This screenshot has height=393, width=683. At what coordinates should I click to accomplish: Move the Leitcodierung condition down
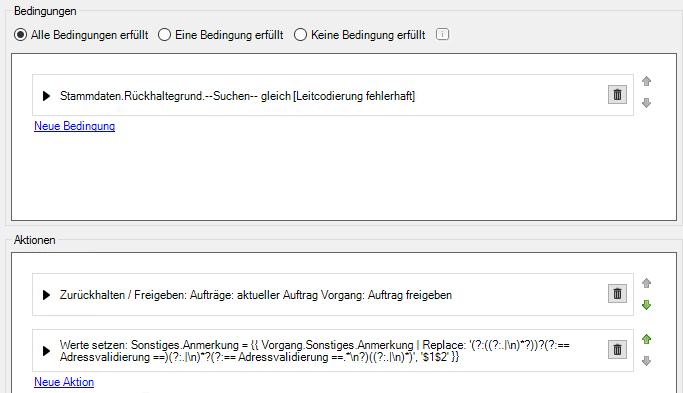[646, 103]
